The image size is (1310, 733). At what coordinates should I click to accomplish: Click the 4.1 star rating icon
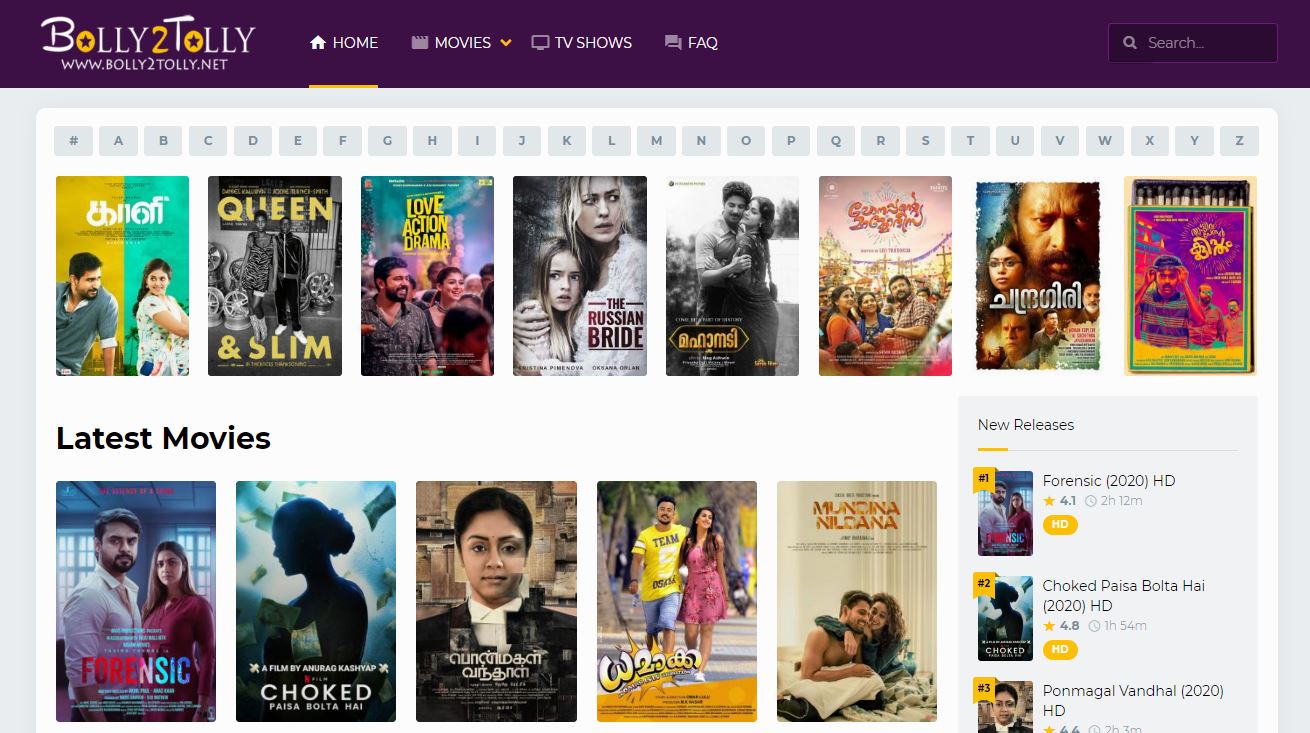(x=1049, y=501)
